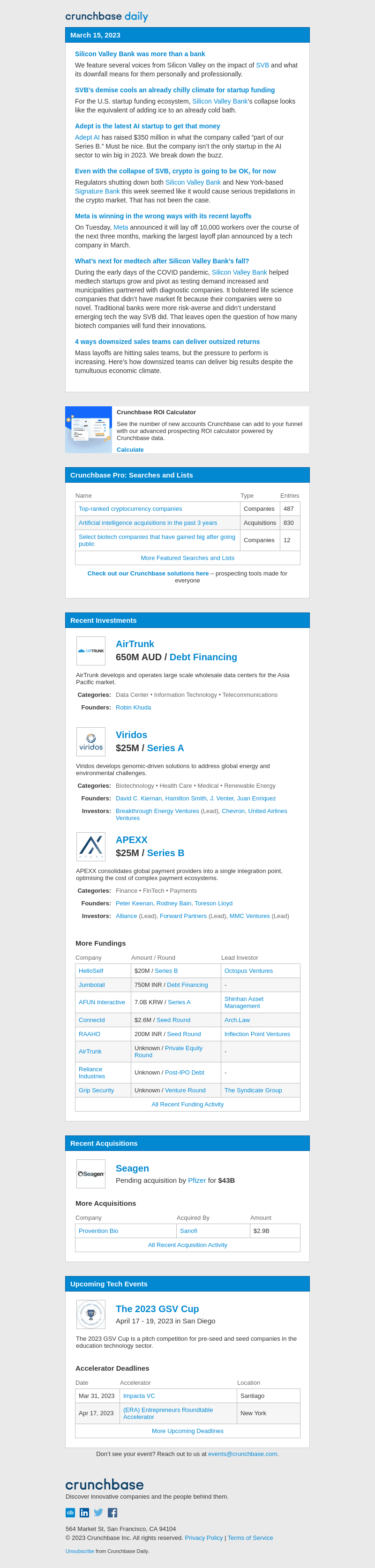Image resolution: width=375 pixels, height=1568 pixels.
Task: Click More Featured Searches and Lists
Action: [187, 558]
